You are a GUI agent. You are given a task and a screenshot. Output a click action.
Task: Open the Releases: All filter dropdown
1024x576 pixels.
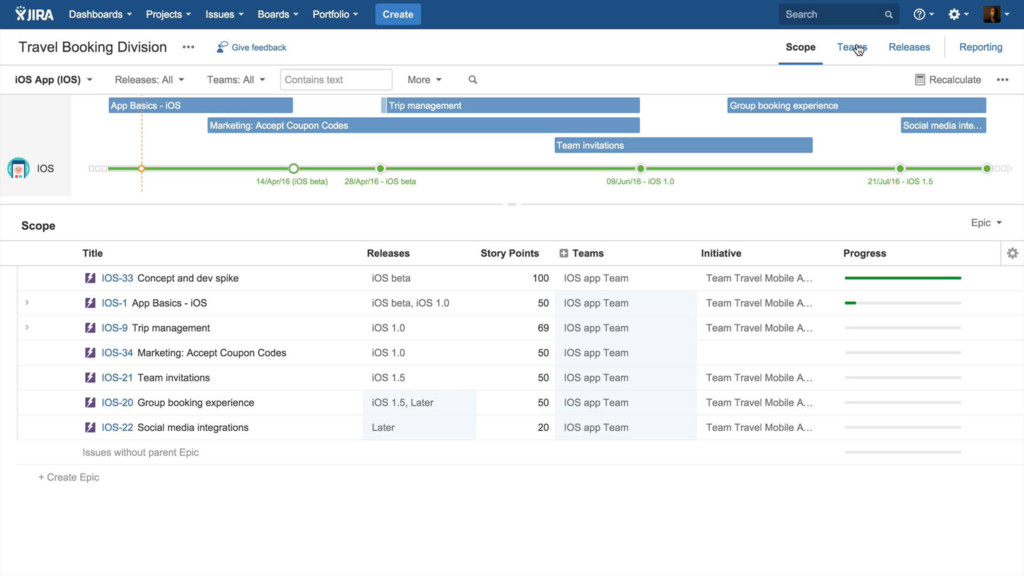click(x=150, y=80)
